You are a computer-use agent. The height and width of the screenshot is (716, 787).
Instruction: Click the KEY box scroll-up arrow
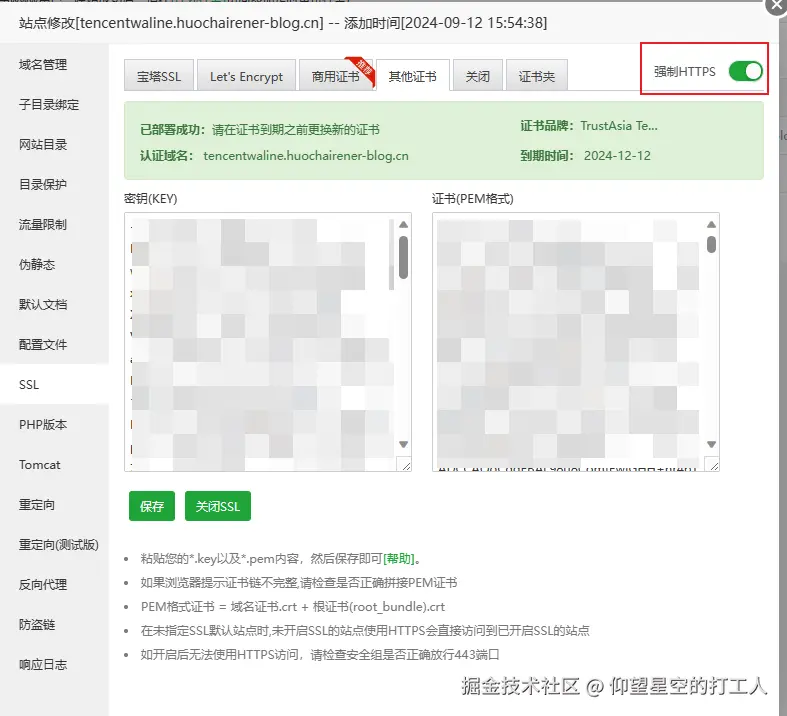(404, 225)
